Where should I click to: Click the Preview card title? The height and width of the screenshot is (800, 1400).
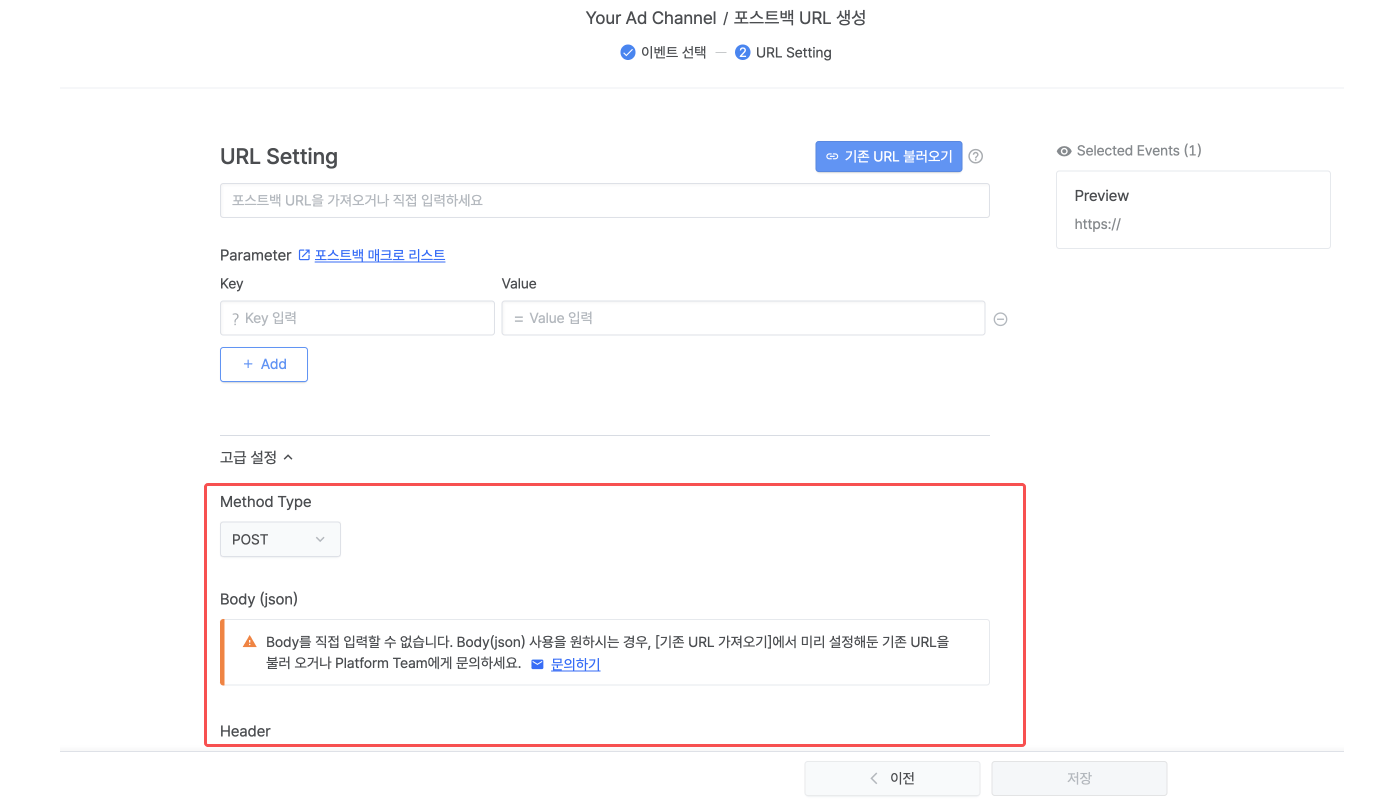(1102, 196)
